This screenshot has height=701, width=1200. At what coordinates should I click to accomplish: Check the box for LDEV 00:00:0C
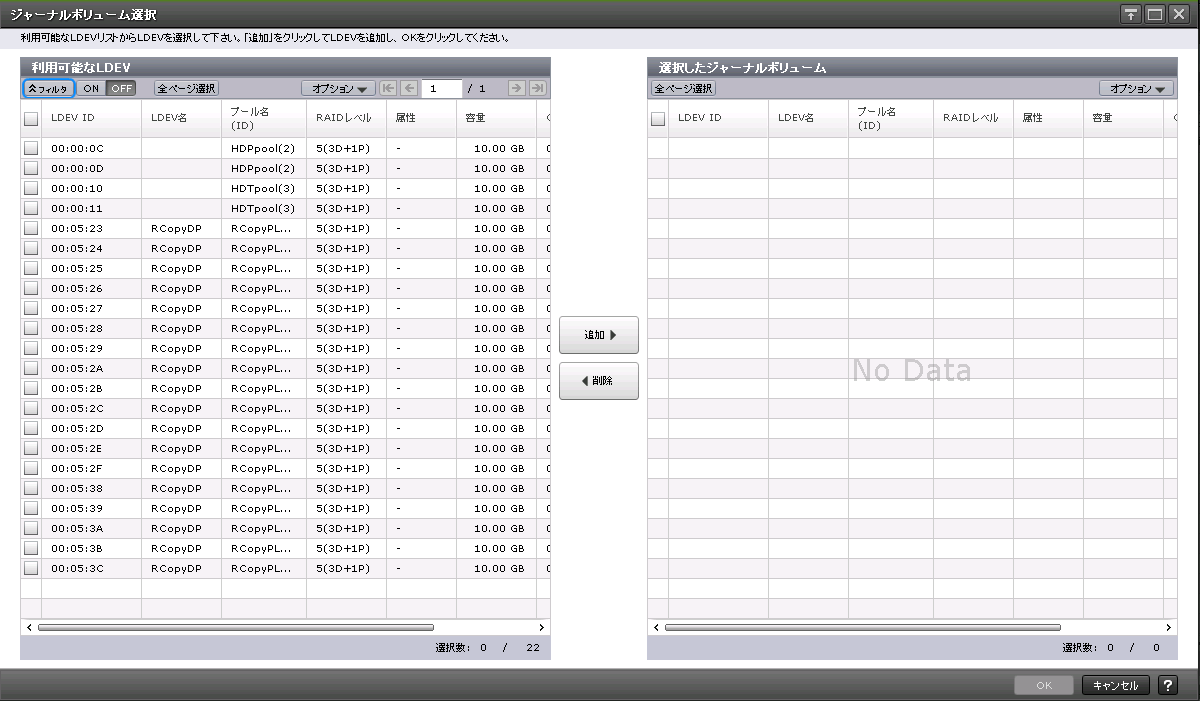31,148
